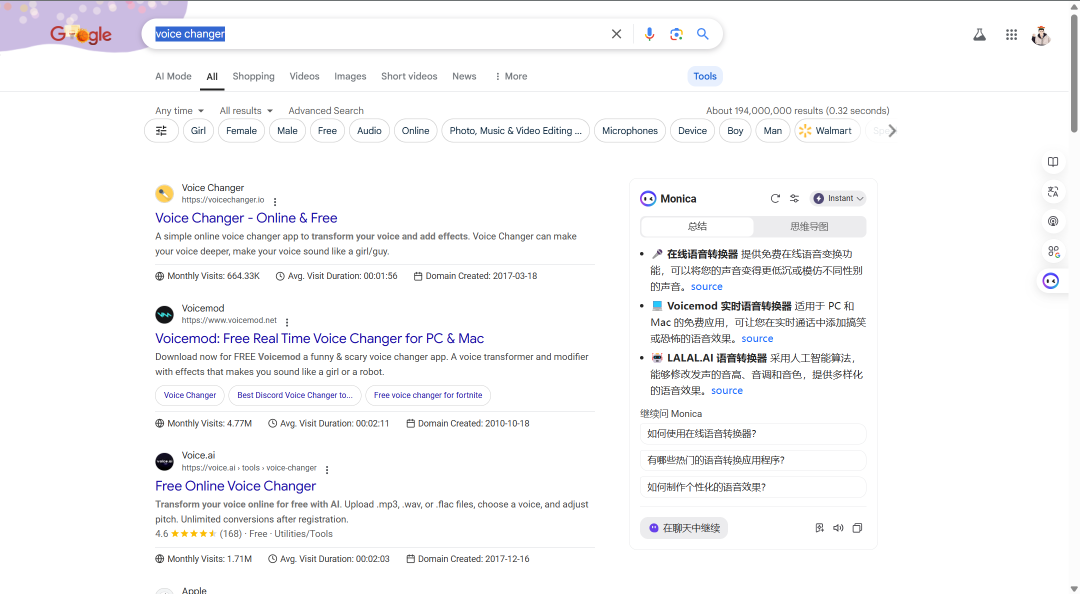Open Free voice changer for fortnite sitelink
This screenshot has width=1080, height=594.
coord(428,395)
